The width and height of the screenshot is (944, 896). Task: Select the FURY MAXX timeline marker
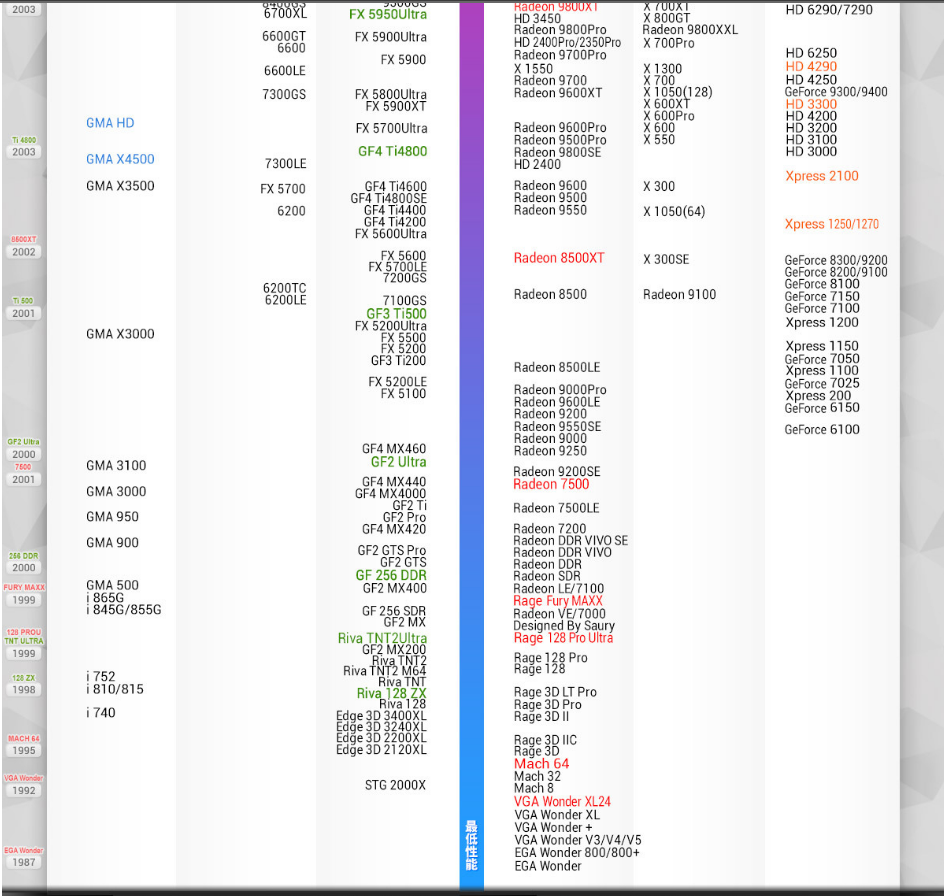24,595
